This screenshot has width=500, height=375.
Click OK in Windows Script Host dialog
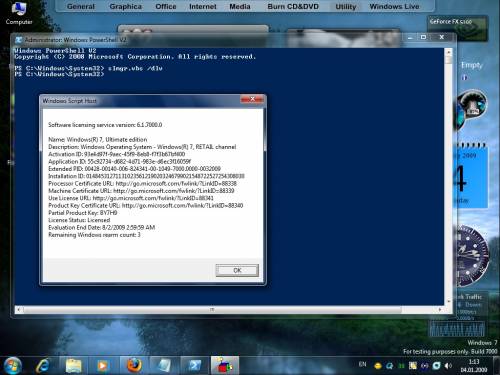point(237,270)
